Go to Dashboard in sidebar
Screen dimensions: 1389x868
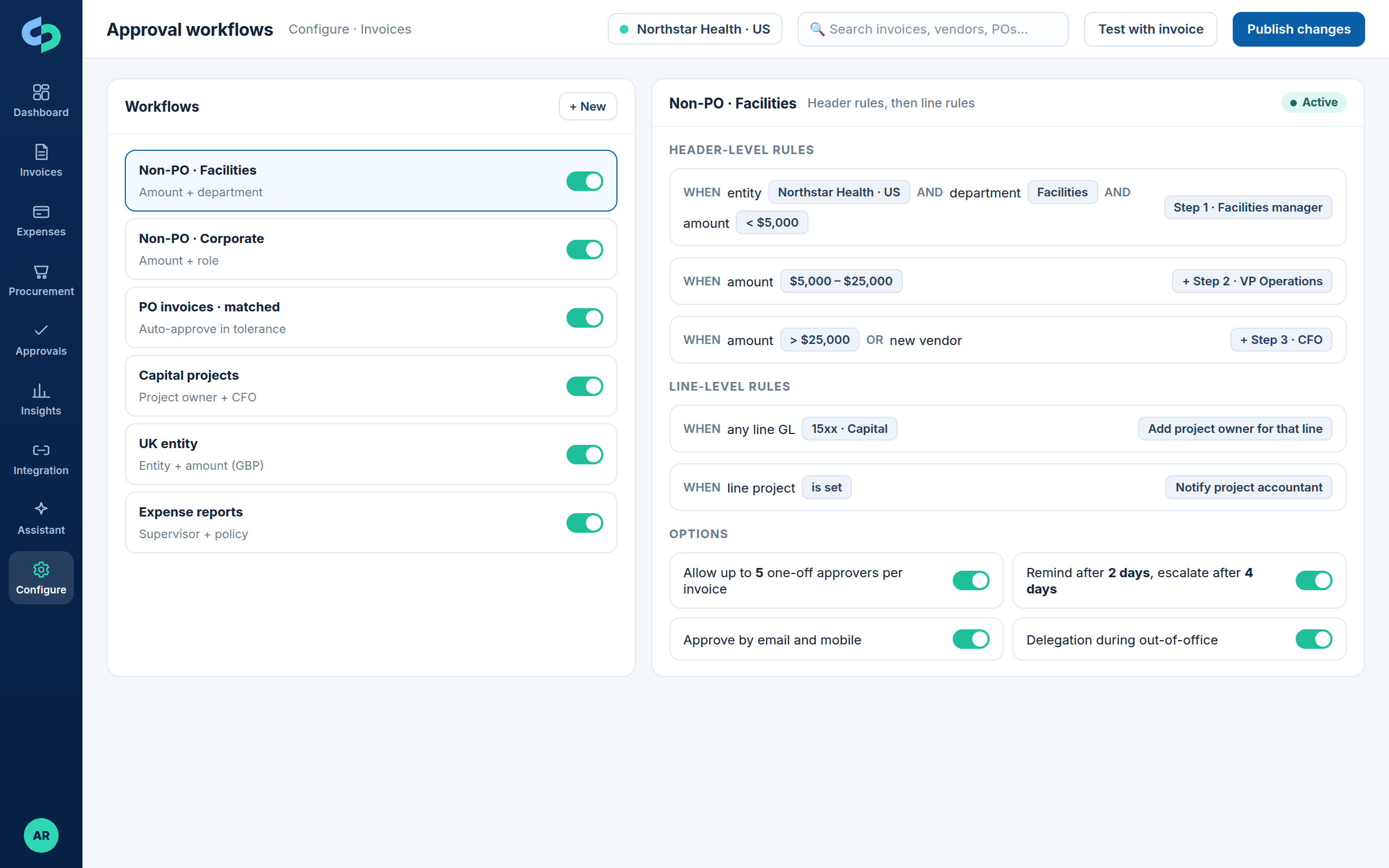(41, 100)
